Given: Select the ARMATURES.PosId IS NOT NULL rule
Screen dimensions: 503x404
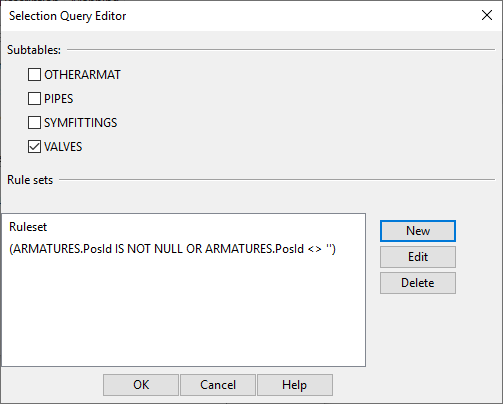Looking at the screenshot, I should tap(172, 249).
